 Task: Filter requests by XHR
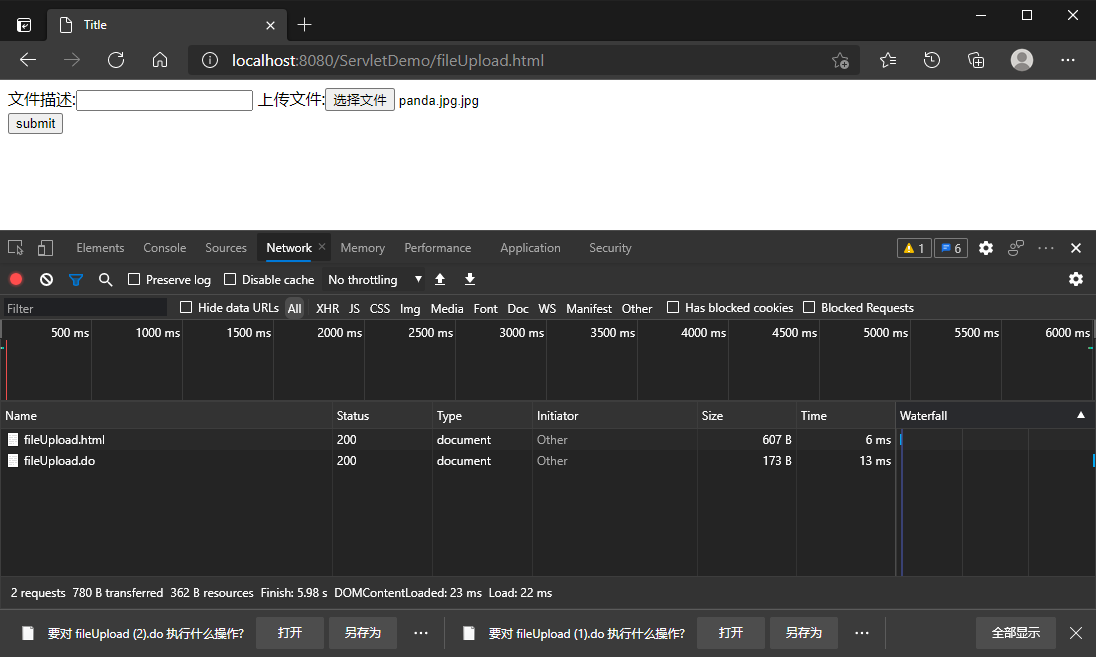[x=327, y=308]
